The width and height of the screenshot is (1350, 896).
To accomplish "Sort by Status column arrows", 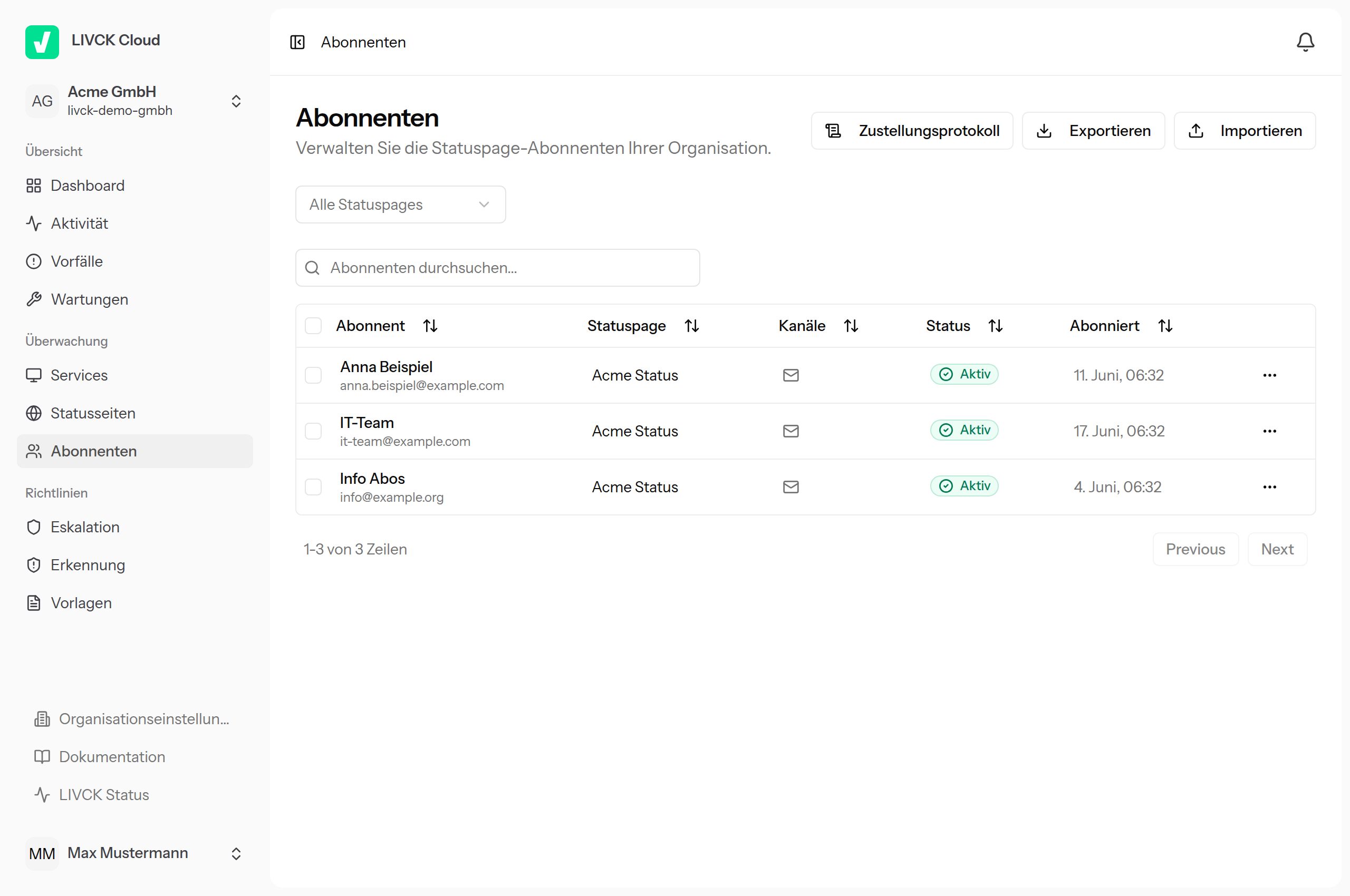I will coord(996,326).
